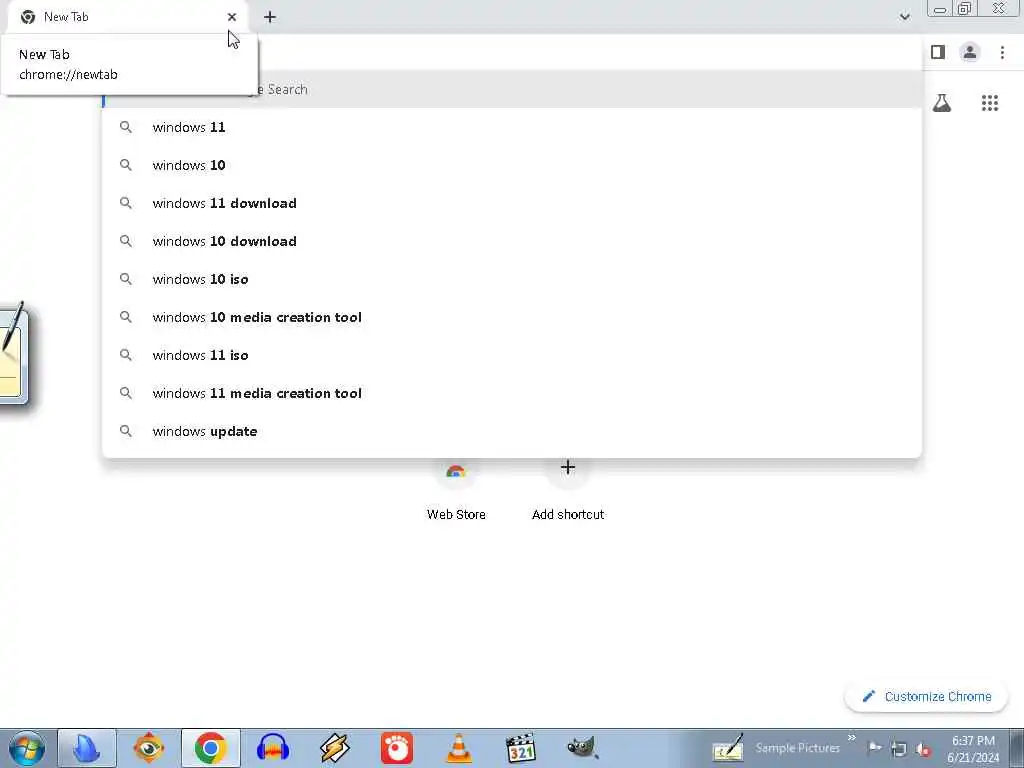Open the Windows Start menu
Viewport: 1024px width, 768px height.
(x=27, y=748)
